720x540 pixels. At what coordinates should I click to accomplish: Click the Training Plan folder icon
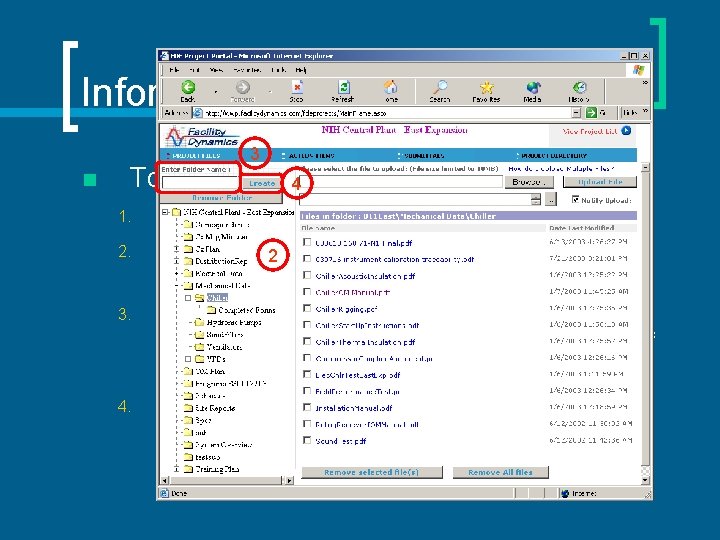(x=188, y=469)
